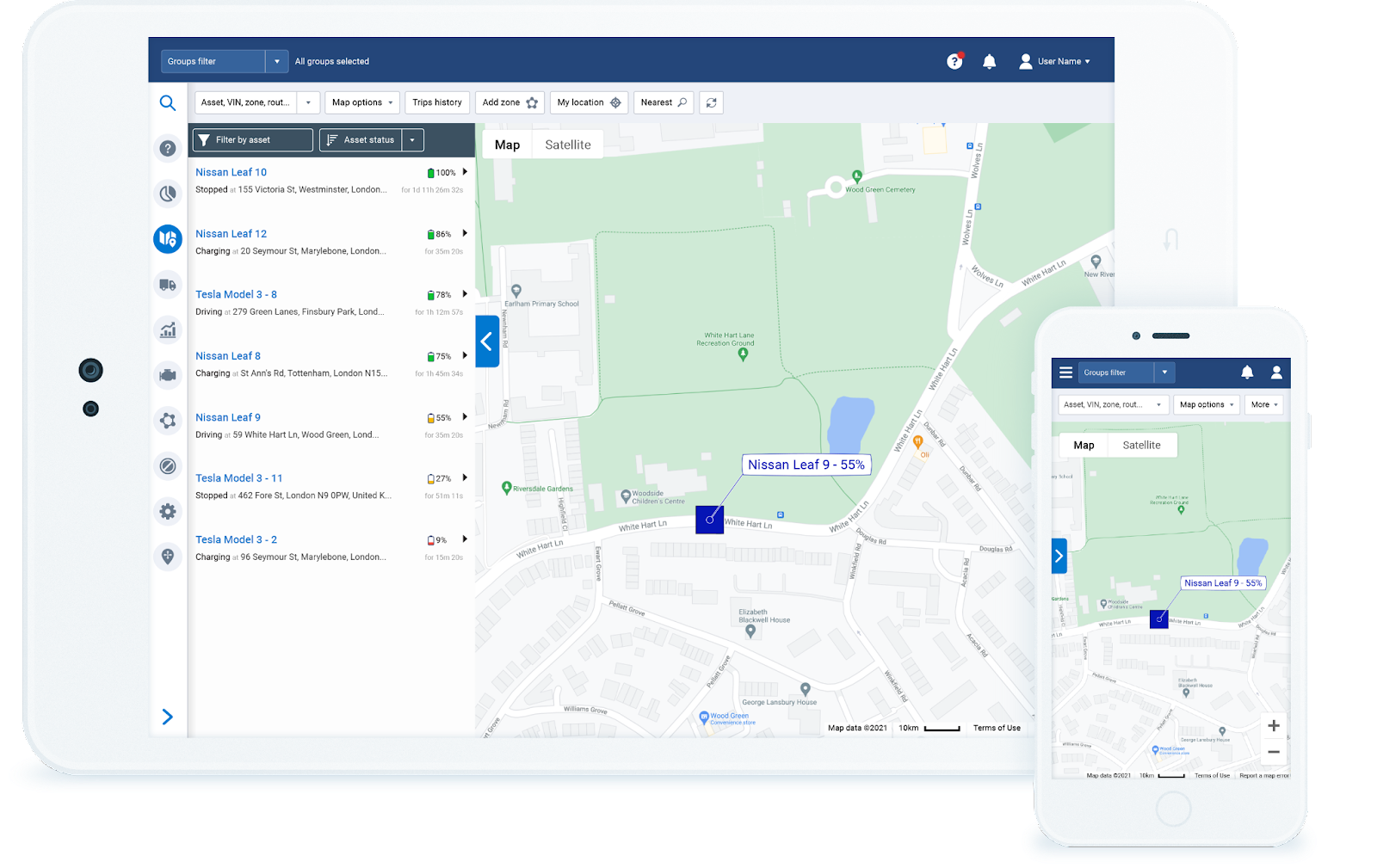This screenshot has width=1377, height=868.
Task: Click Report a map error on phone
Action: click(x=1264, y=775)
